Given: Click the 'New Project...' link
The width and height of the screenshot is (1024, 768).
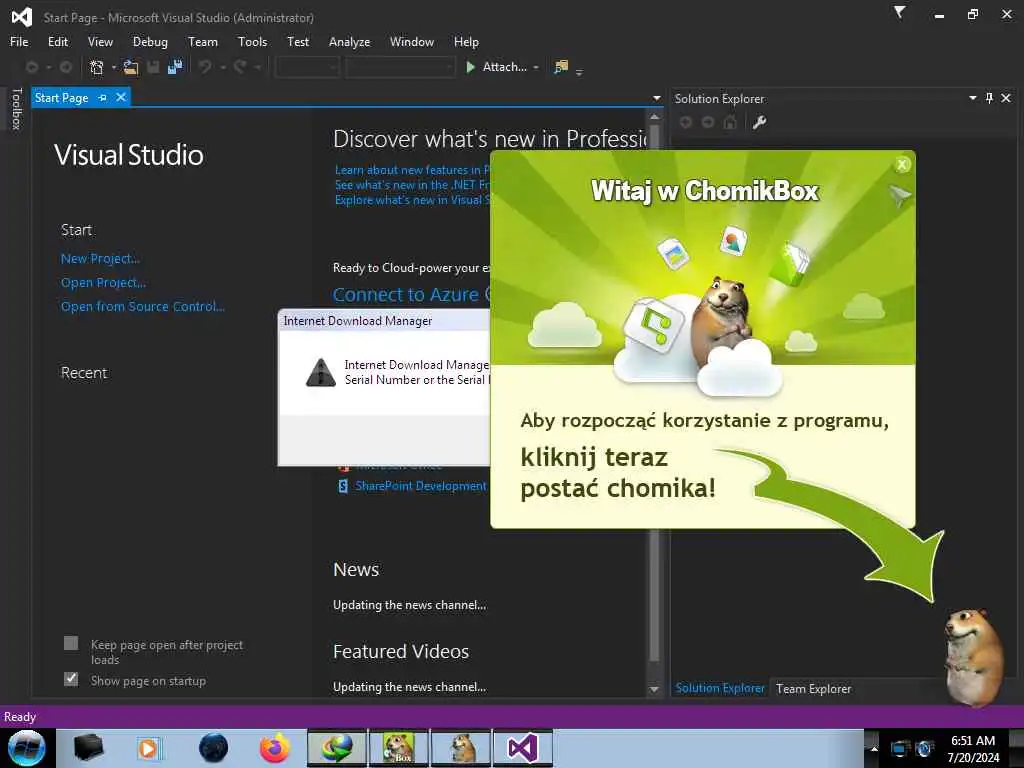Looking at the screenshot, I should (x=100, y=259).
